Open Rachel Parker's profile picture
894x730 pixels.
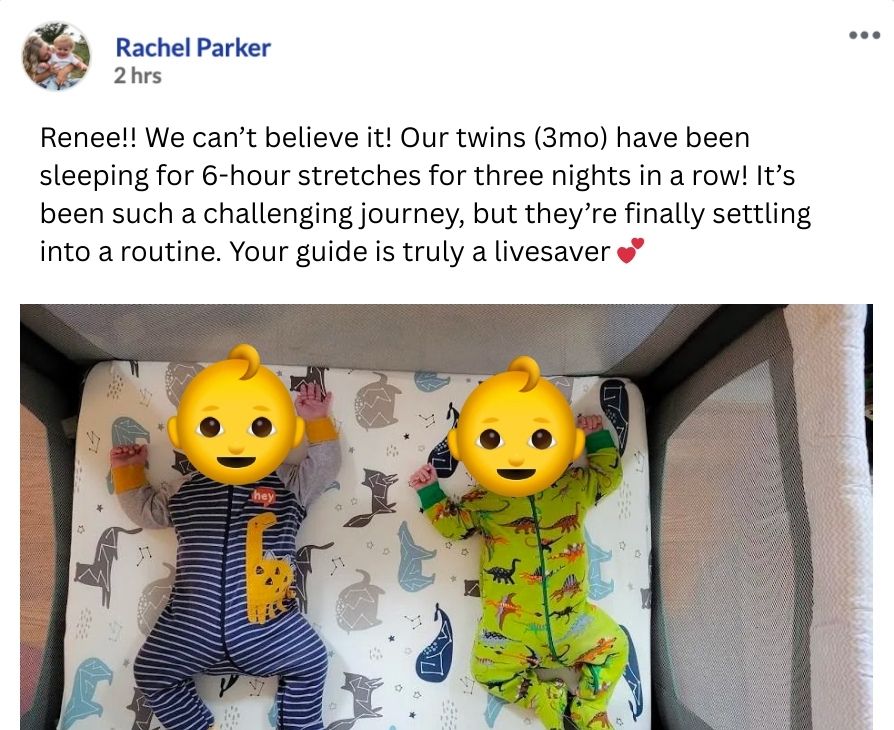tap(56, 56)
